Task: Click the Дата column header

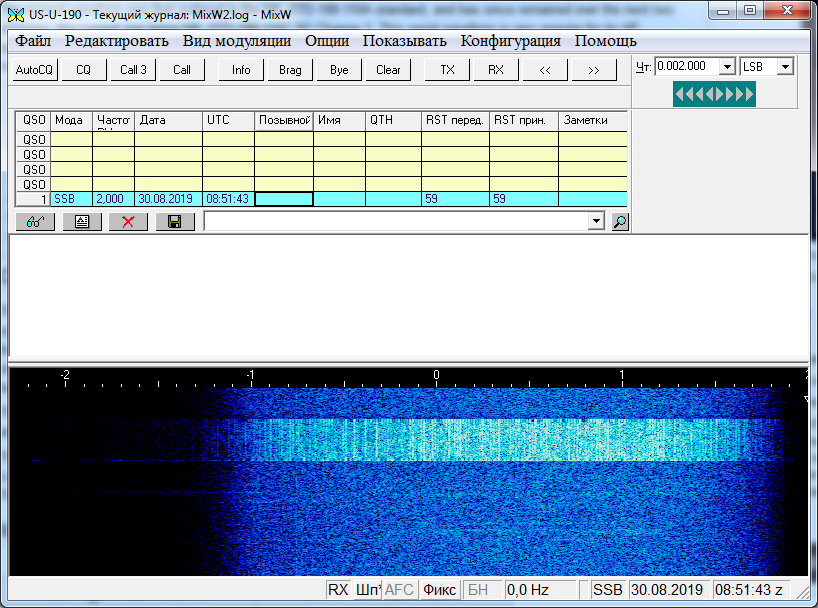Action: pos(169,120)
